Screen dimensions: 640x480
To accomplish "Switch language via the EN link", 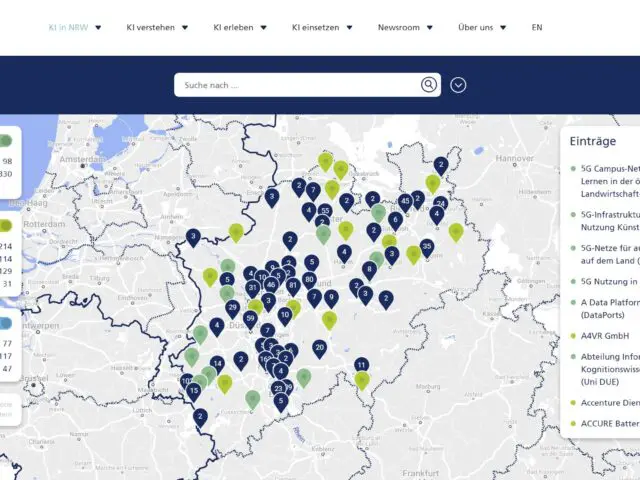I will click(x=537, y=28).
